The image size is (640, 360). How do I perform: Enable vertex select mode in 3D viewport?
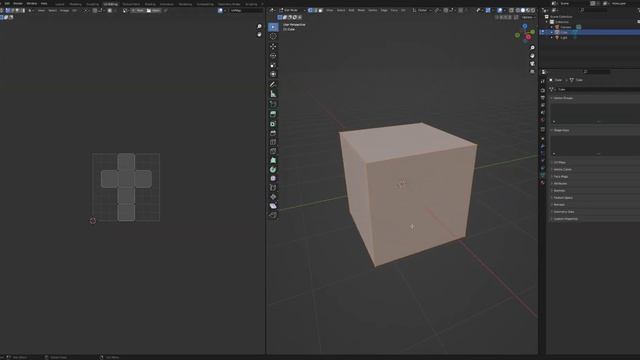310,10
